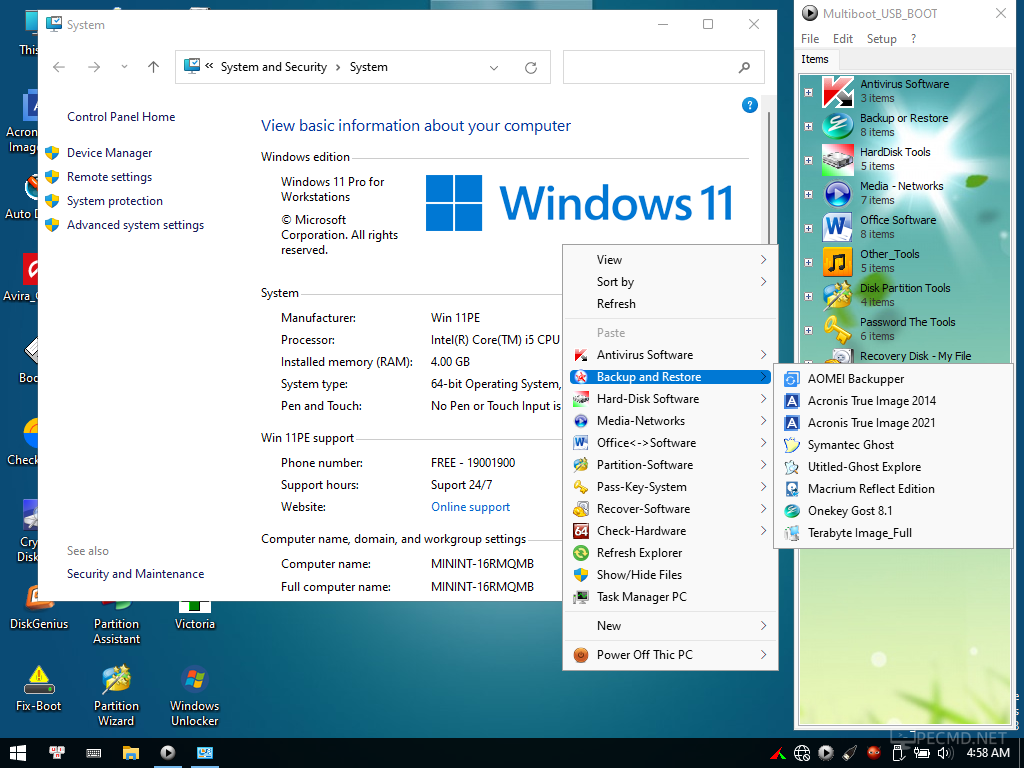Expand Other_Tools tree node plus
This screenshot has height=768, width=1024.
click(x=808, y=262)
